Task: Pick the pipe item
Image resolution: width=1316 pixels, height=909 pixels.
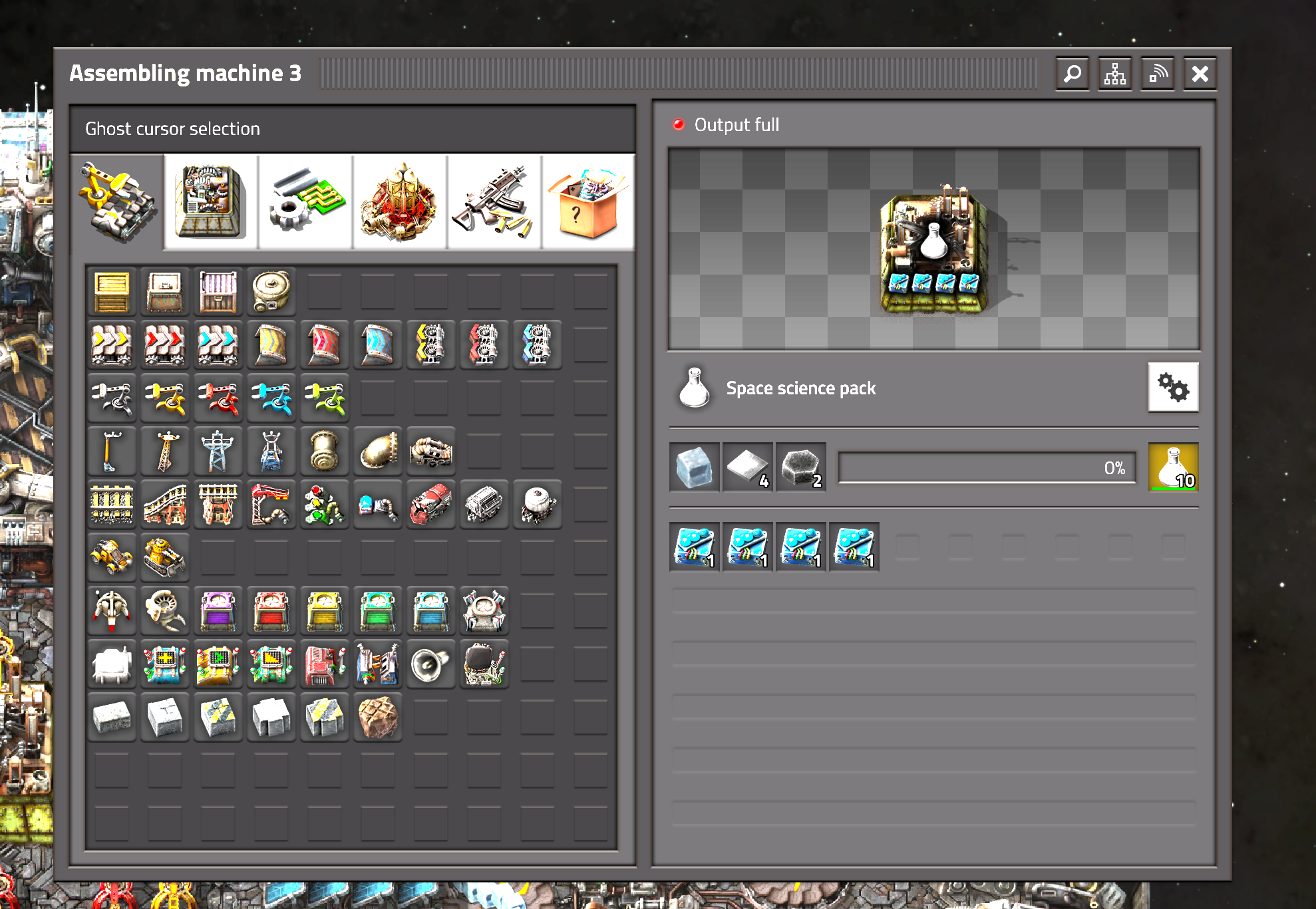Action: [x=325, y=451]
